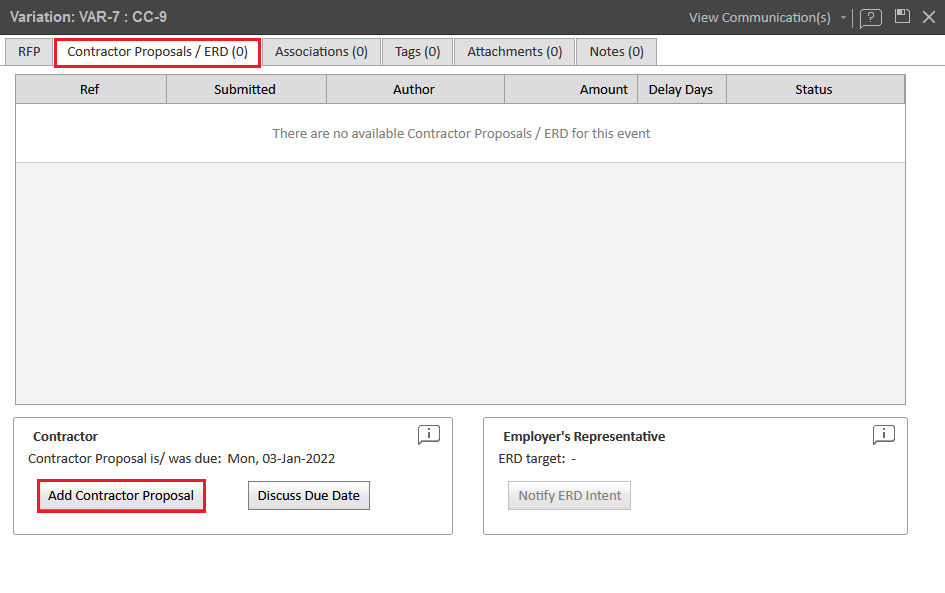Select Contractor Proposals / ERD tab
945x593 pixels.
click(157, 52)
